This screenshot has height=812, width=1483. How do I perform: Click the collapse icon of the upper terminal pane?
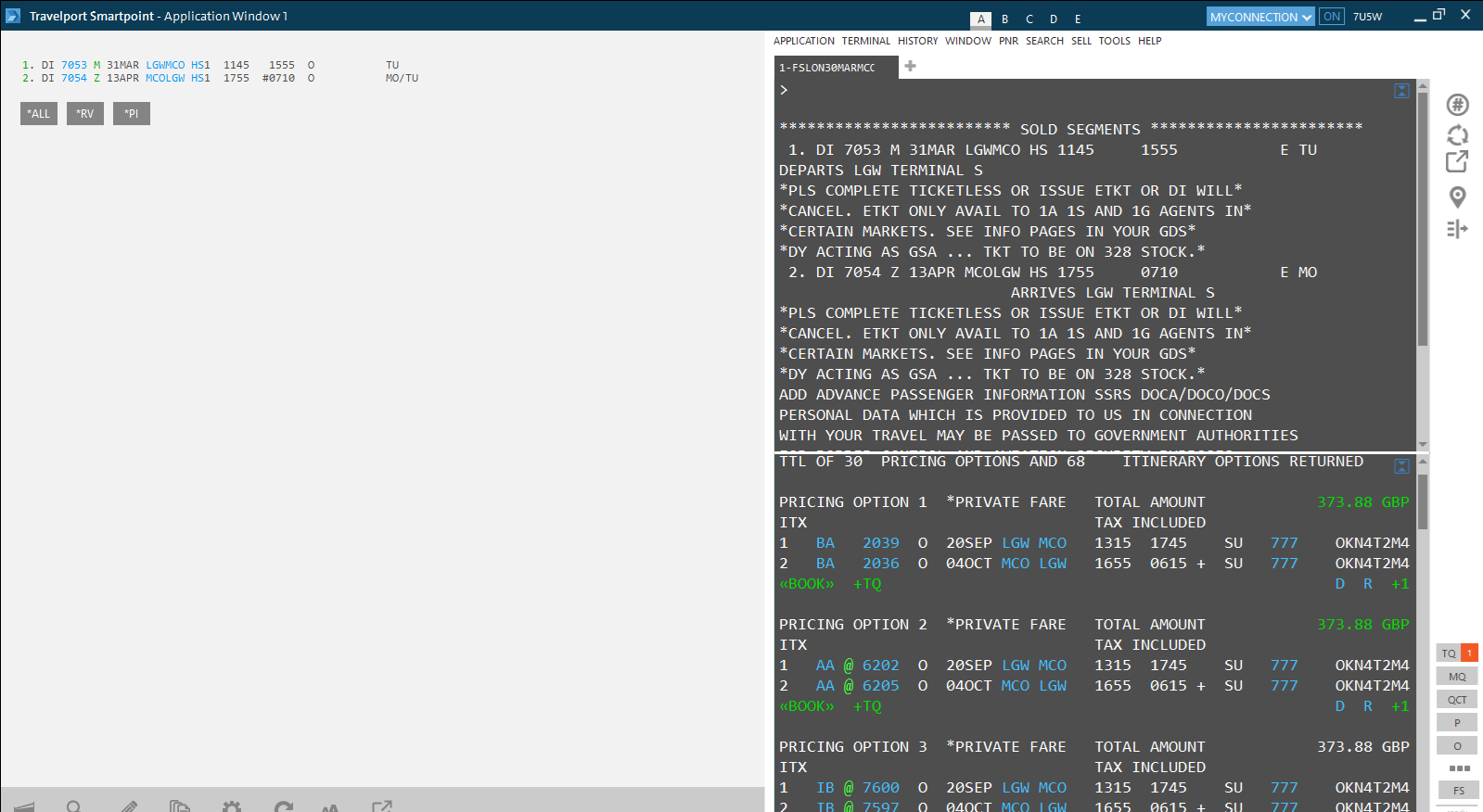[1401, 91]
